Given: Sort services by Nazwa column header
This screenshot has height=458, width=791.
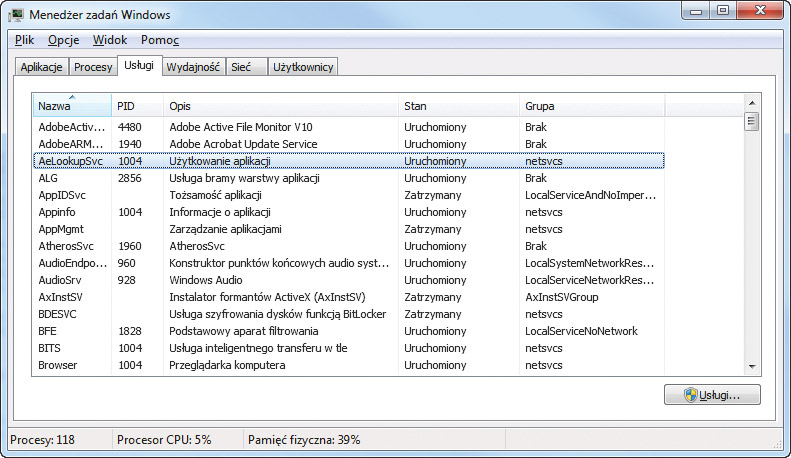Looking at the screenshot, I should (70, 105).
